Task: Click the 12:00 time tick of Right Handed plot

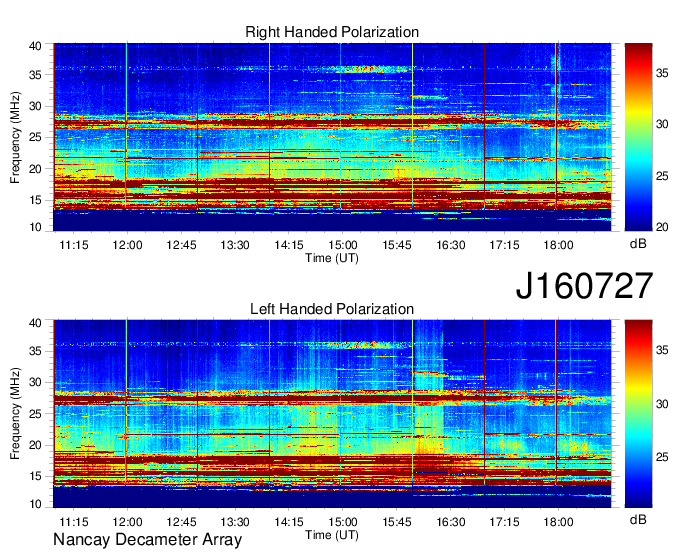Action: click(128, 245)
